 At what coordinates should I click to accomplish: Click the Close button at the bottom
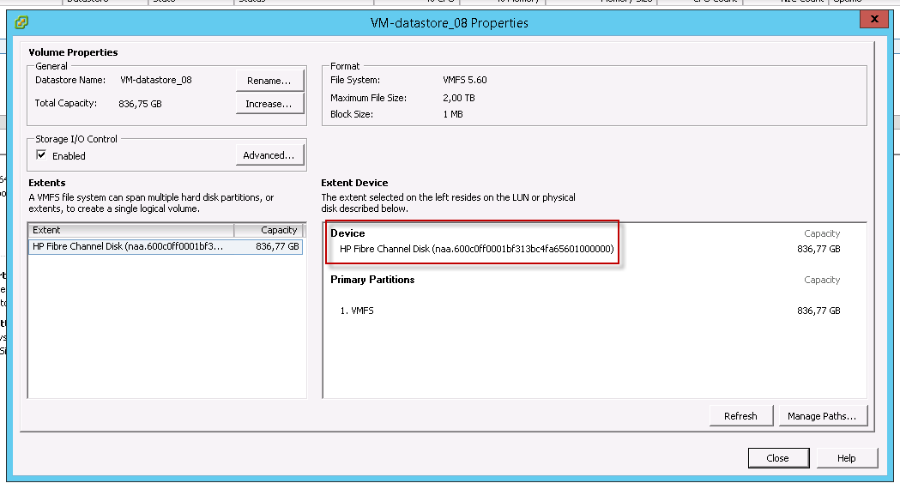[x=777, y=458]
